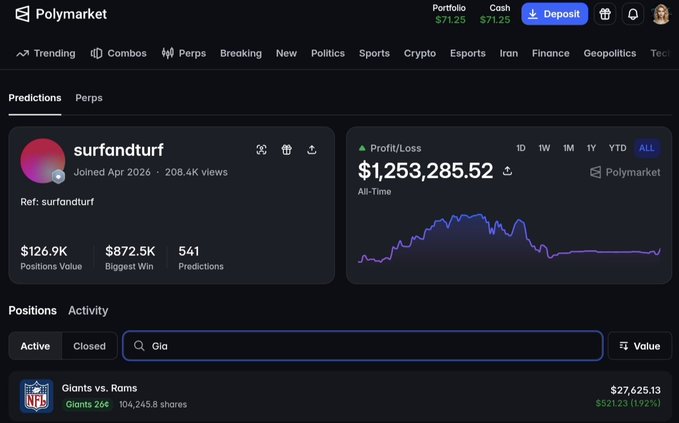Select the 1Y profit/loss range
The height and width of the screenshot is (423, 679).
(592, 148)
